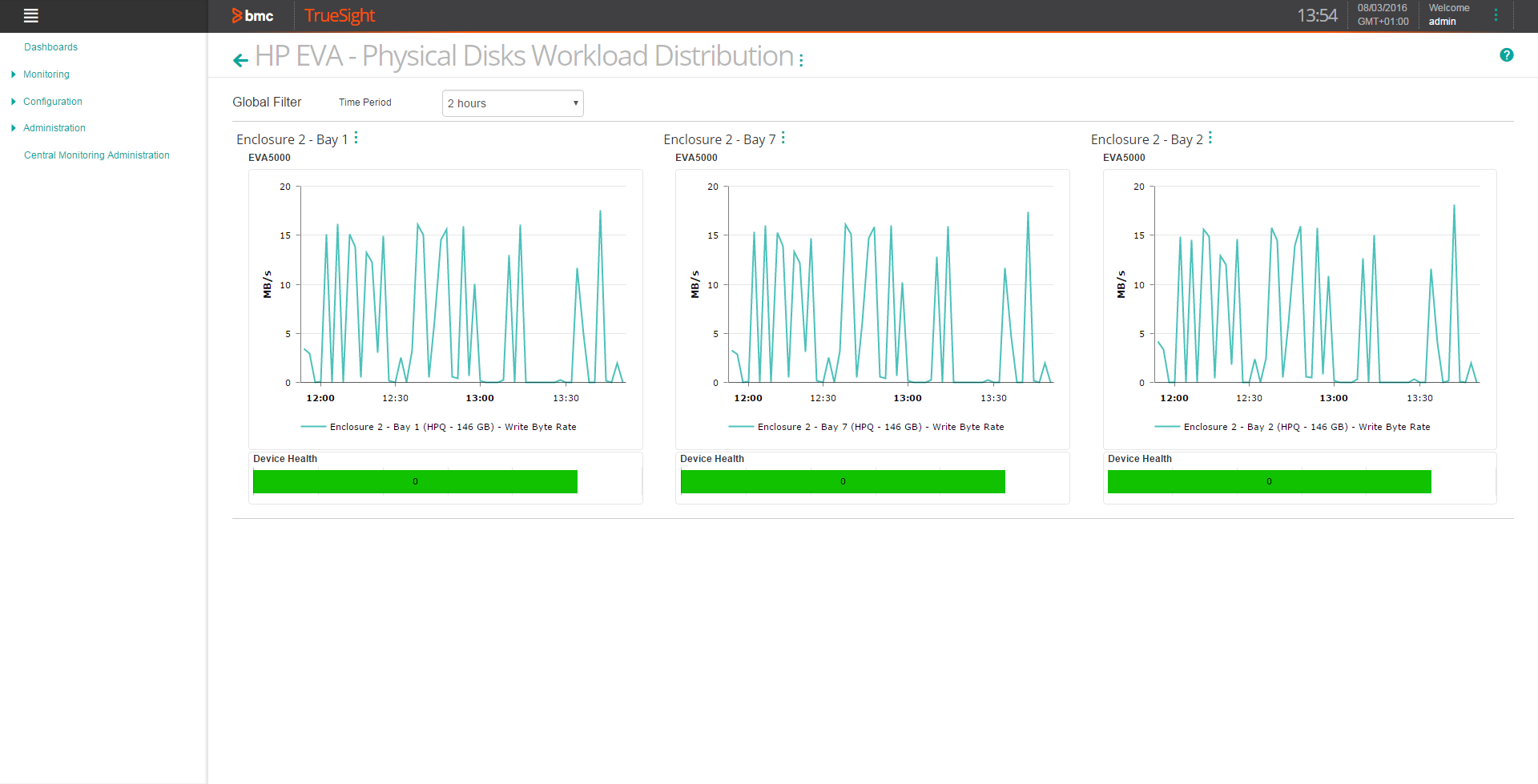Image resolution: width=1538 pixels, height=784 pixels.
Task: Click the Enclosure 2 - Bay 2 chart plot
Action: (1317, 285)
